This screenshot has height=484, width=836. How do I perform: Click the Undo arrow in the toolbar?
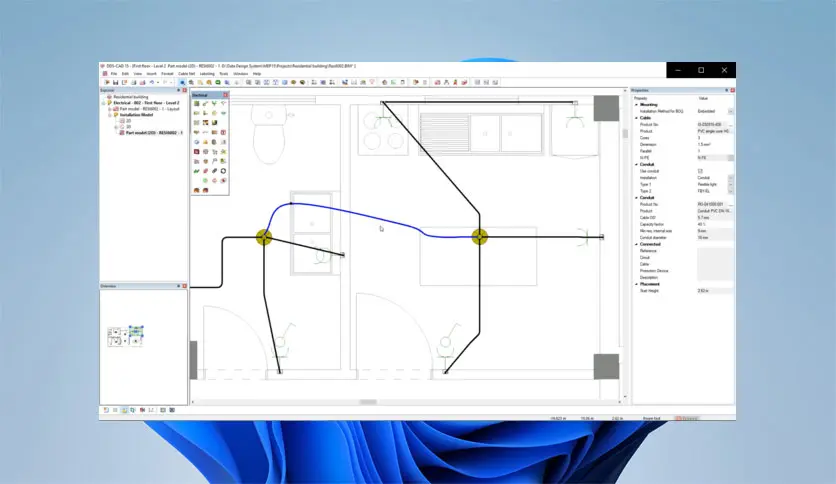pos(152,83)
